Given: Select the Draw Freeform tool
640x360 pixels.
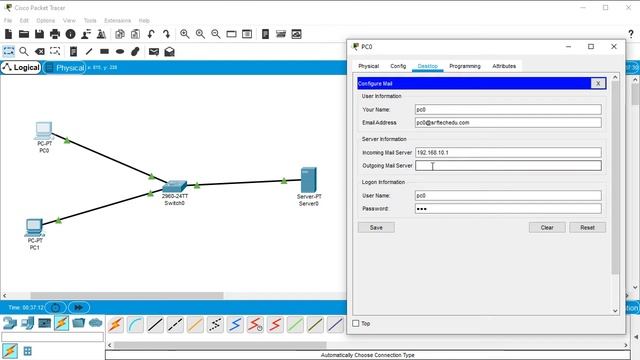Looking at the screenshot, I should pos(136,51).
